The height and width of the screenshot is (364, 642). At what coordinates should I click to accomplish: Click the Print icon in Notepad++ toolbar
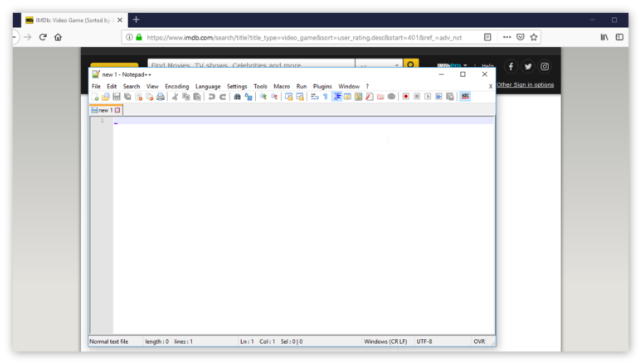(x=160, y=97)
